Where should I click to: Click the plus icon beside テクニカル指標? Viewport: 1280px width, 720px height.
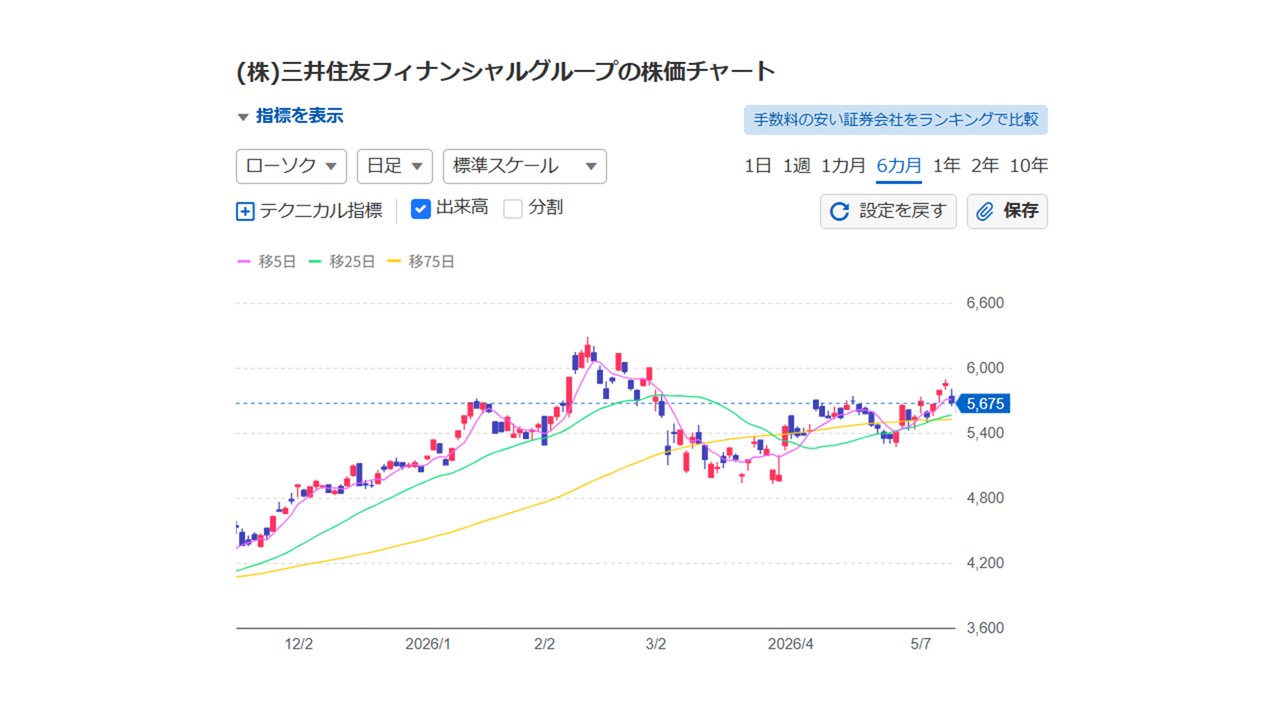(245, 211)
